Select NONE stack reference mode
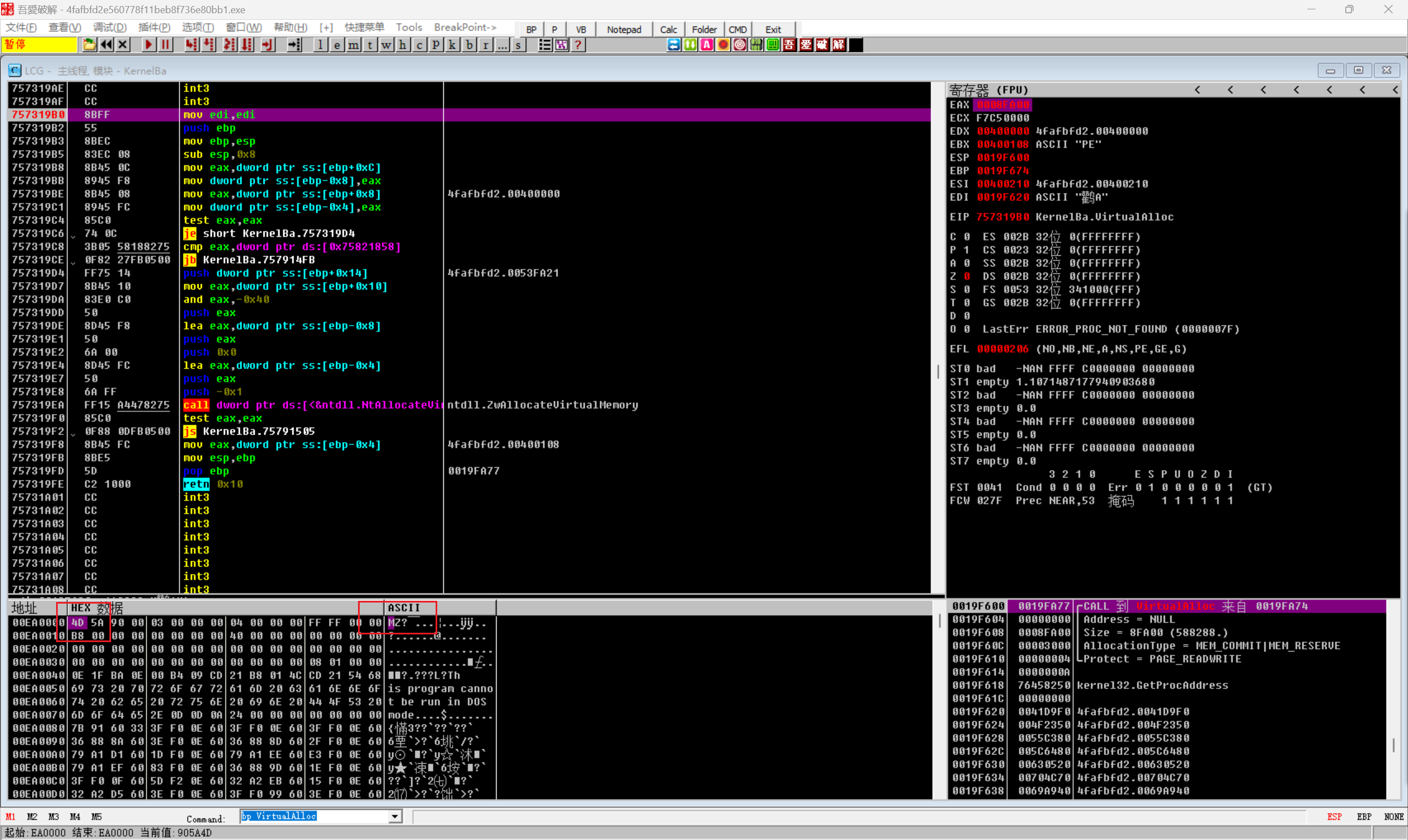 (1393, 817)
